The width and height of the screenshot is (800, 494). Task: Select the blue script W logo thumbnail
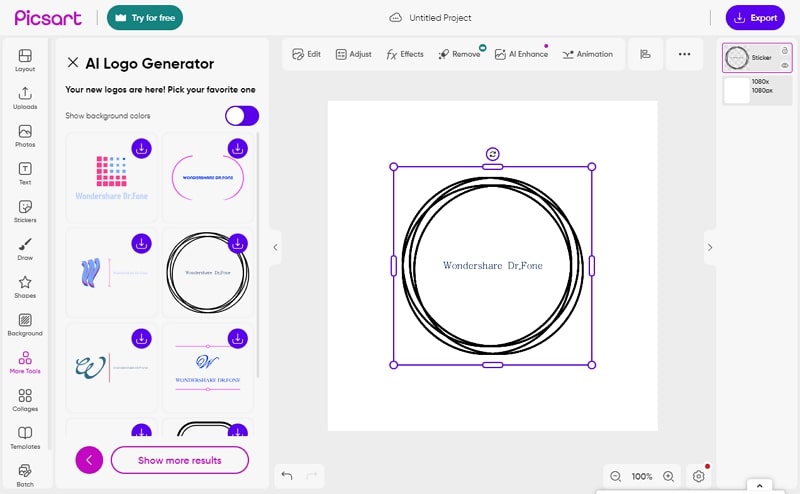(x=208, y=368)
